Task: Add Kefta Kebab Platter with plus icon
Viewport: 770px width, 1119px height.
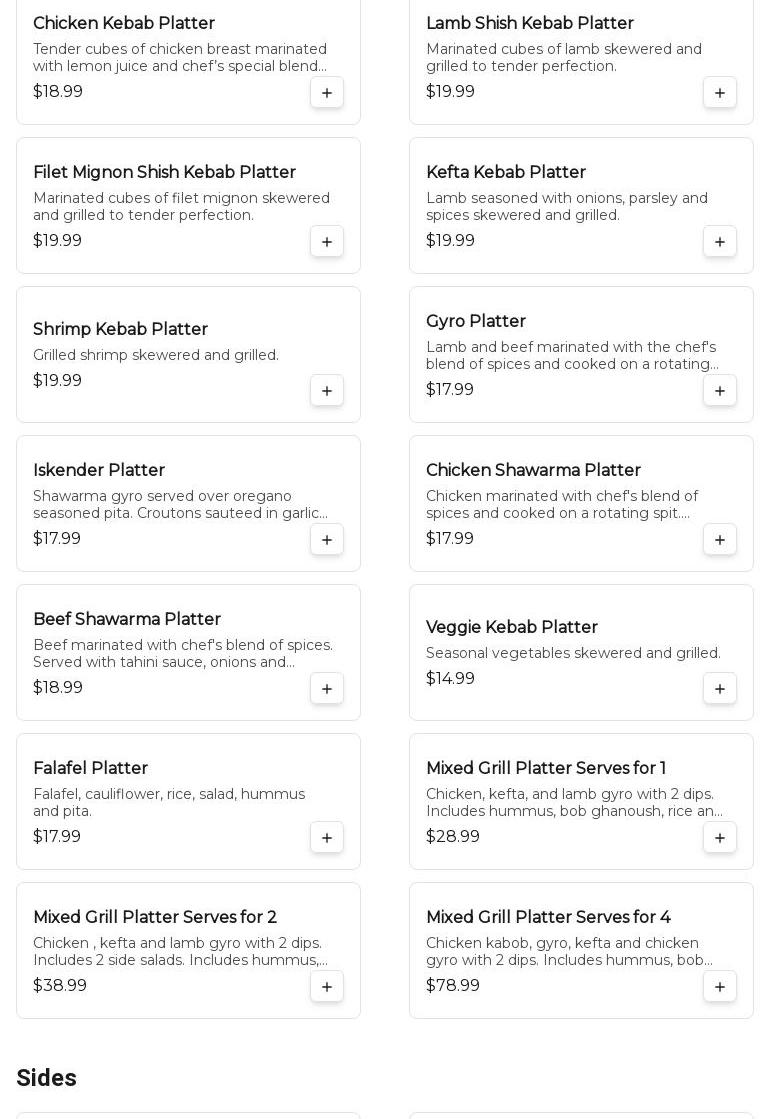Action: [x=720, y=242]
